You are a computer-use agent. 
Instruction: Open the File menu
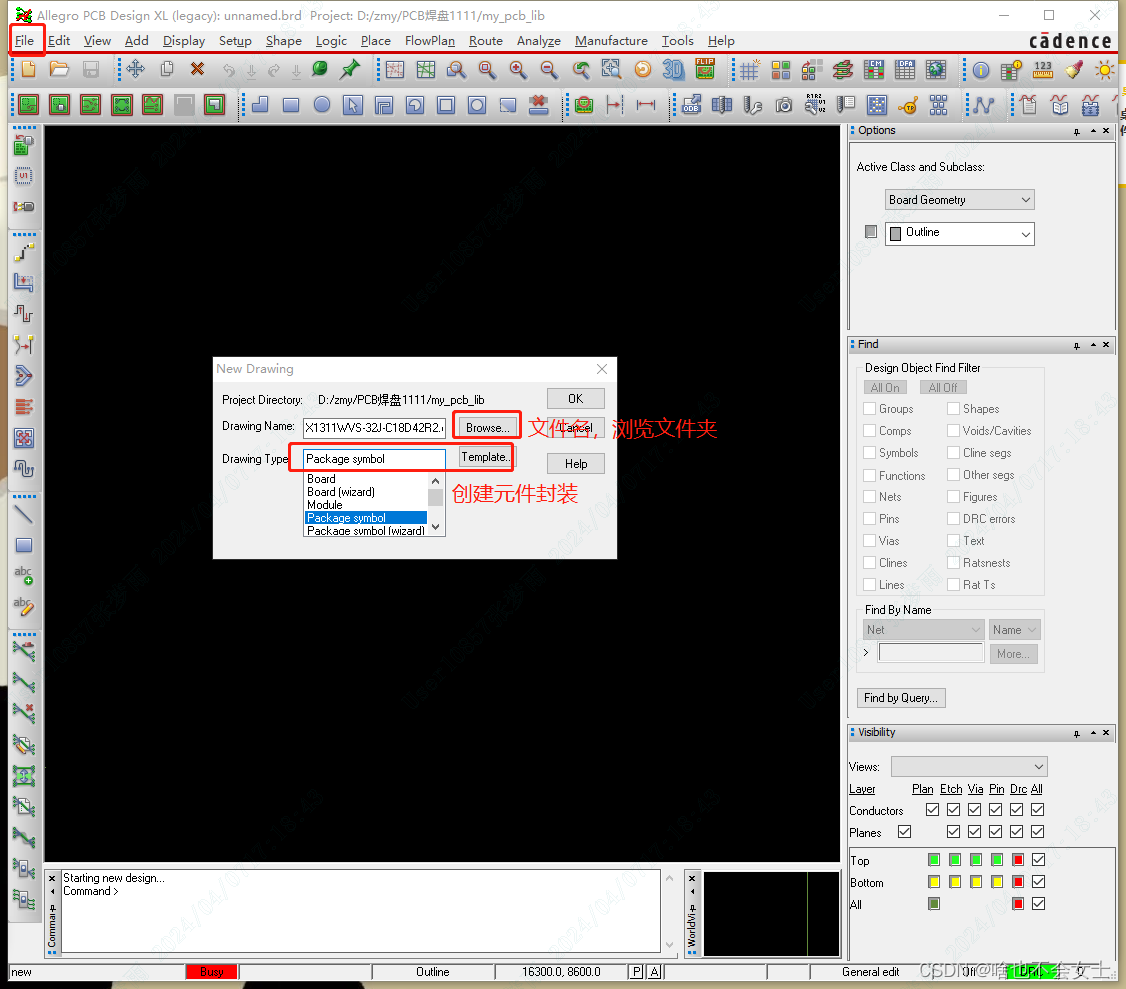24,41
